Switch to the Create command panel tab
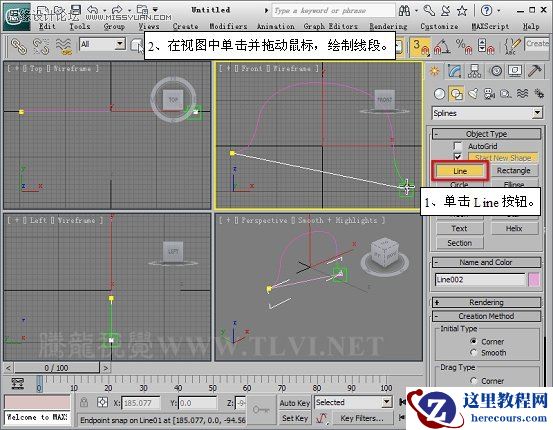Viewport: 553px width, 430px height. pyautogui.click(x=434, y=72)
